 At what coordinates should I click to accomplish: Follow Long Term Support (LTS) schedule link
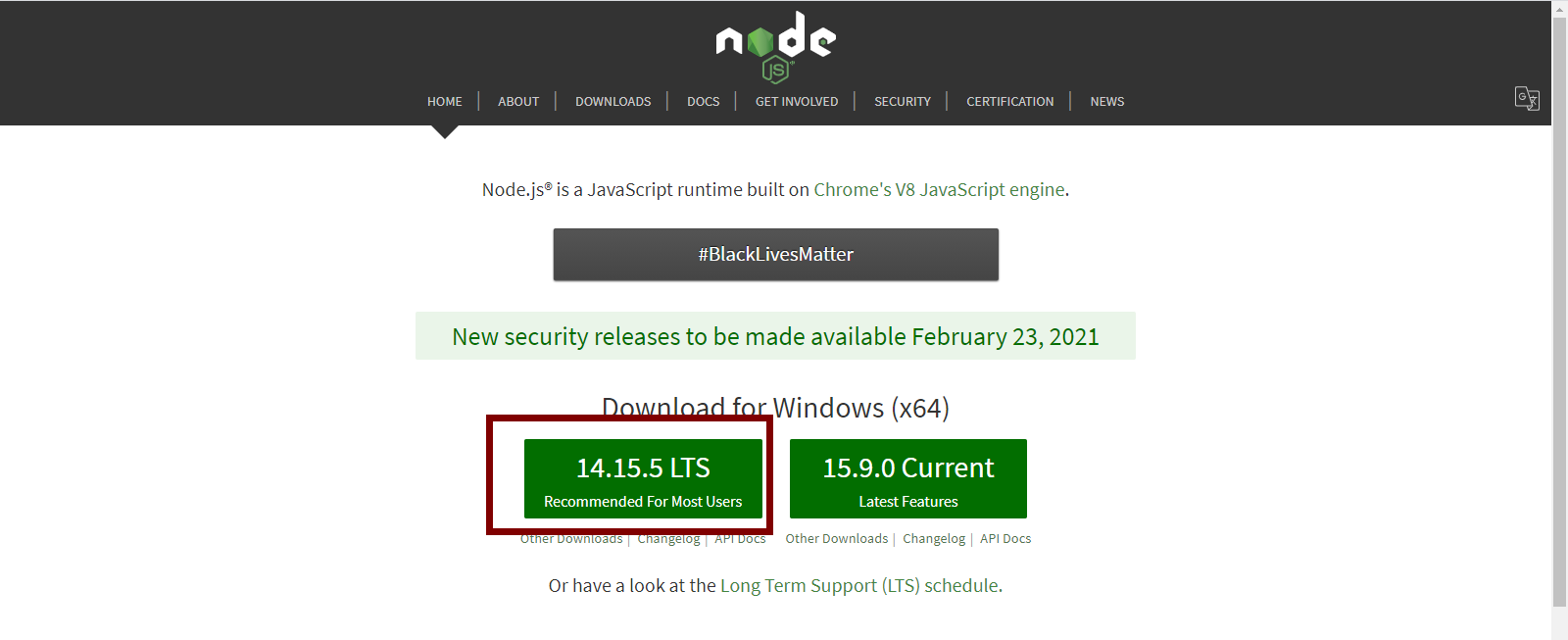click(x=860, y=585)
